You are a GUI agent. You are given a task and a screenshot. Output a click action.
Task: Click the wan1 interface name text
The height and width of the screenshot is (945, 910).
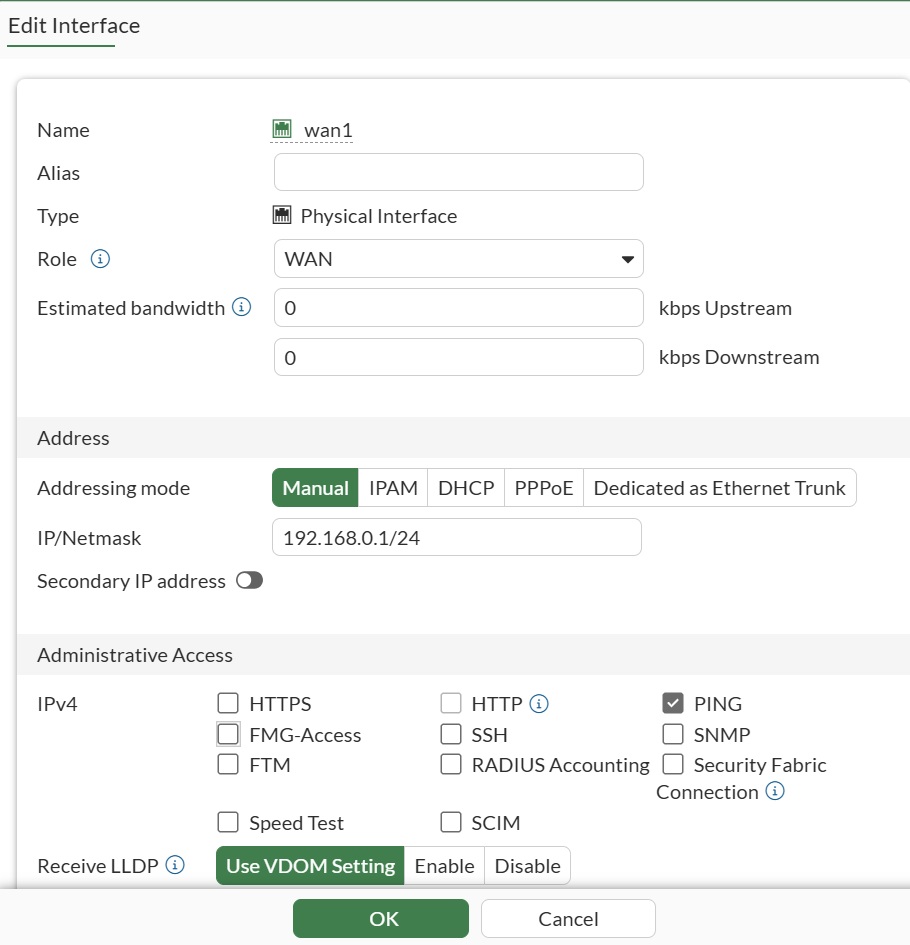(x=328, y=130)
